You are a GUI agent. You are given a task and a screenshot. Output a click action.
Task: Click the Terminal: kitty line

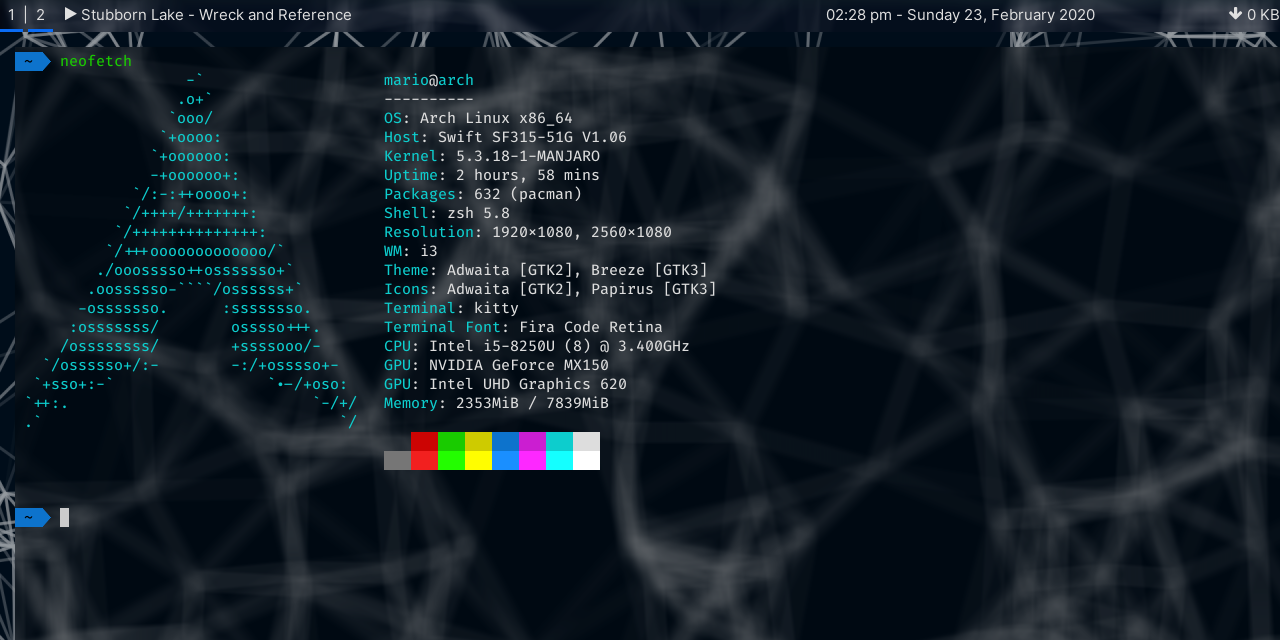(x=451, y=308)
